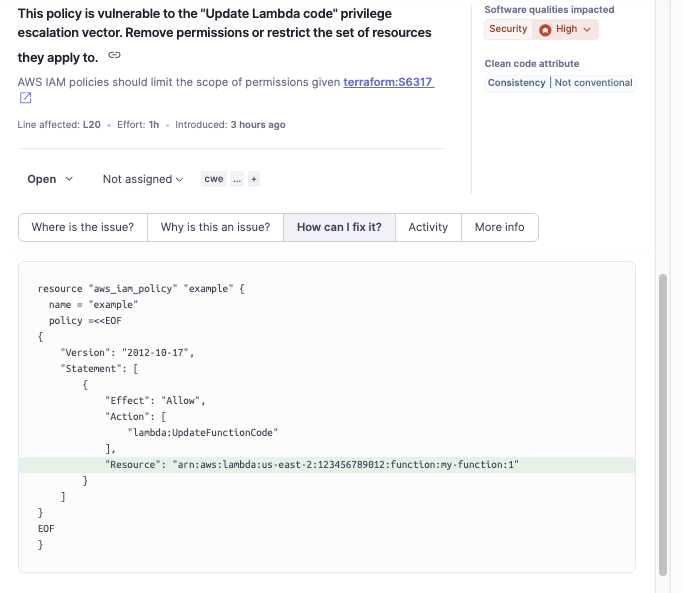The image size is (682, 593).
Task: Click the High severity indicator icon
Action: point(545,29)
